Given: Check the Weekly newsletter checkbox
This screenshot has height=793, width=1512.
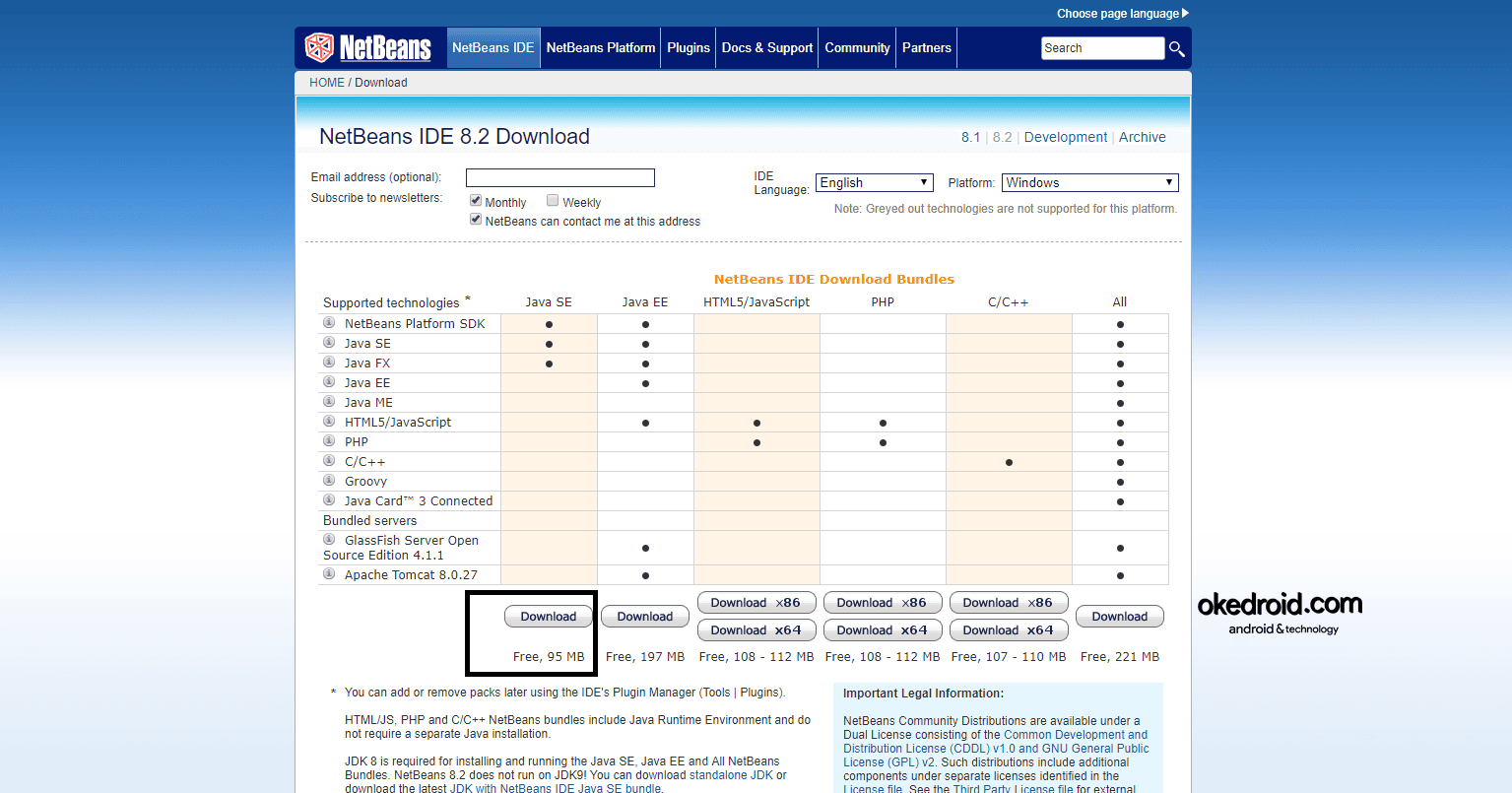Looking at the screenshot, I should coord(553,200).
